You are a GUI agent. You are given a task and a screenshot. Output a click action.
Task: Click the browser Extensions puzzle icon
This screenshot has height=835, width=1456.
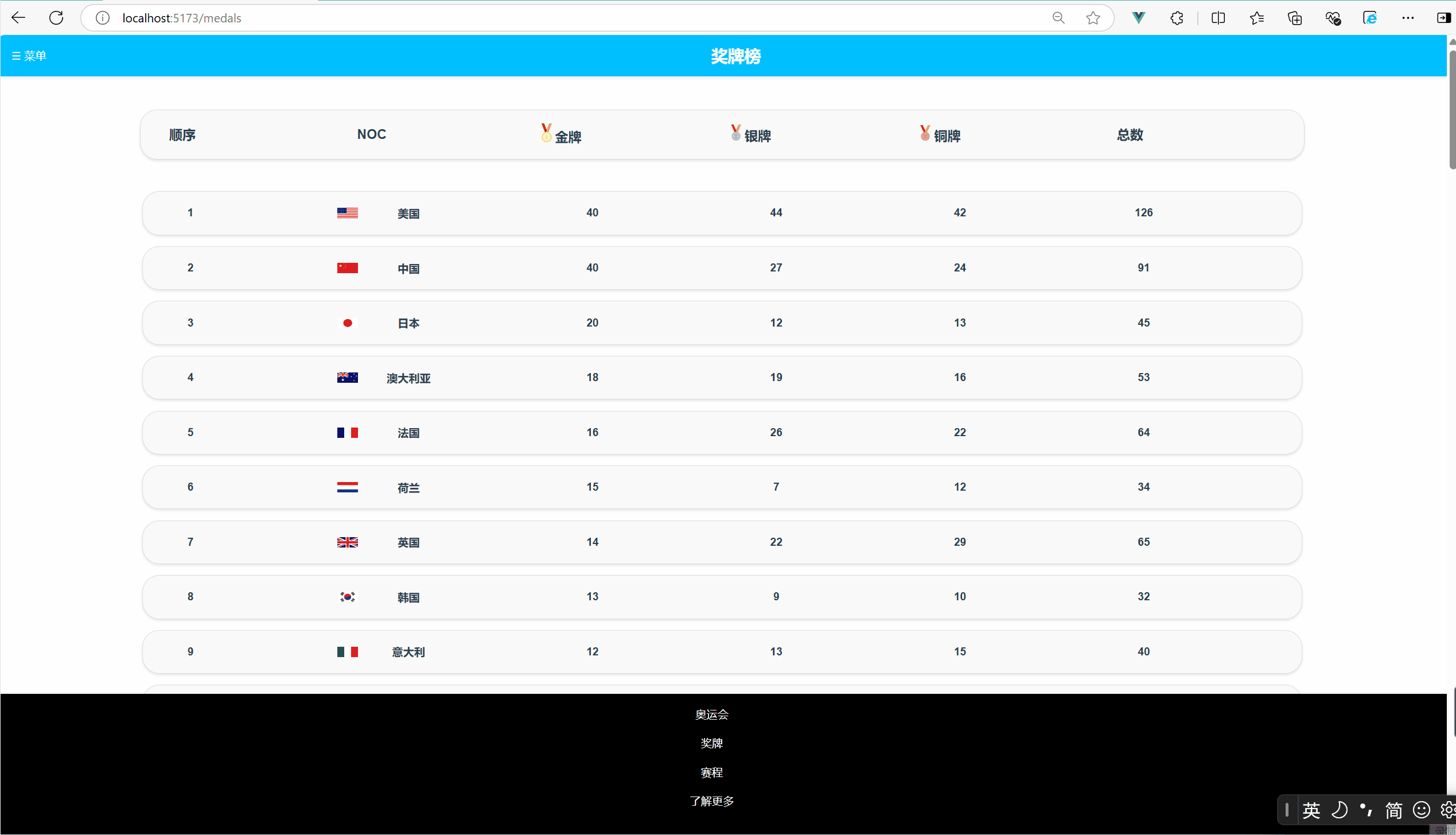[1177, 18]
